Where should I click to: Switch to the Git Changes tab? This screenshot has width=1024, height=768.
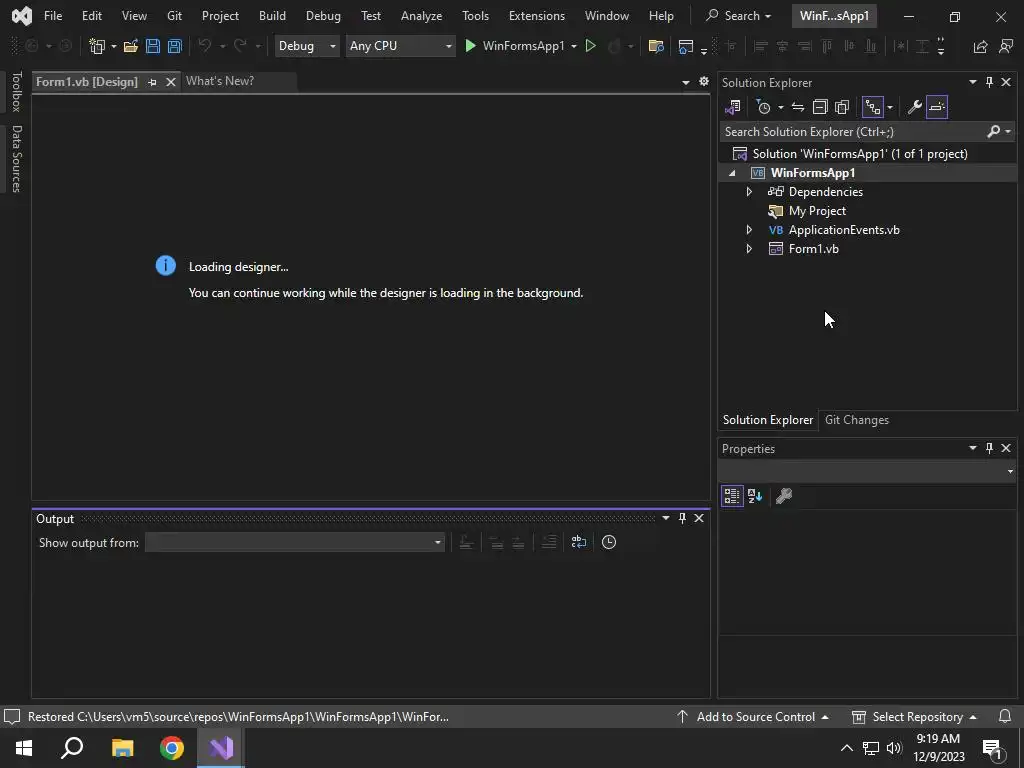point(856,420)
